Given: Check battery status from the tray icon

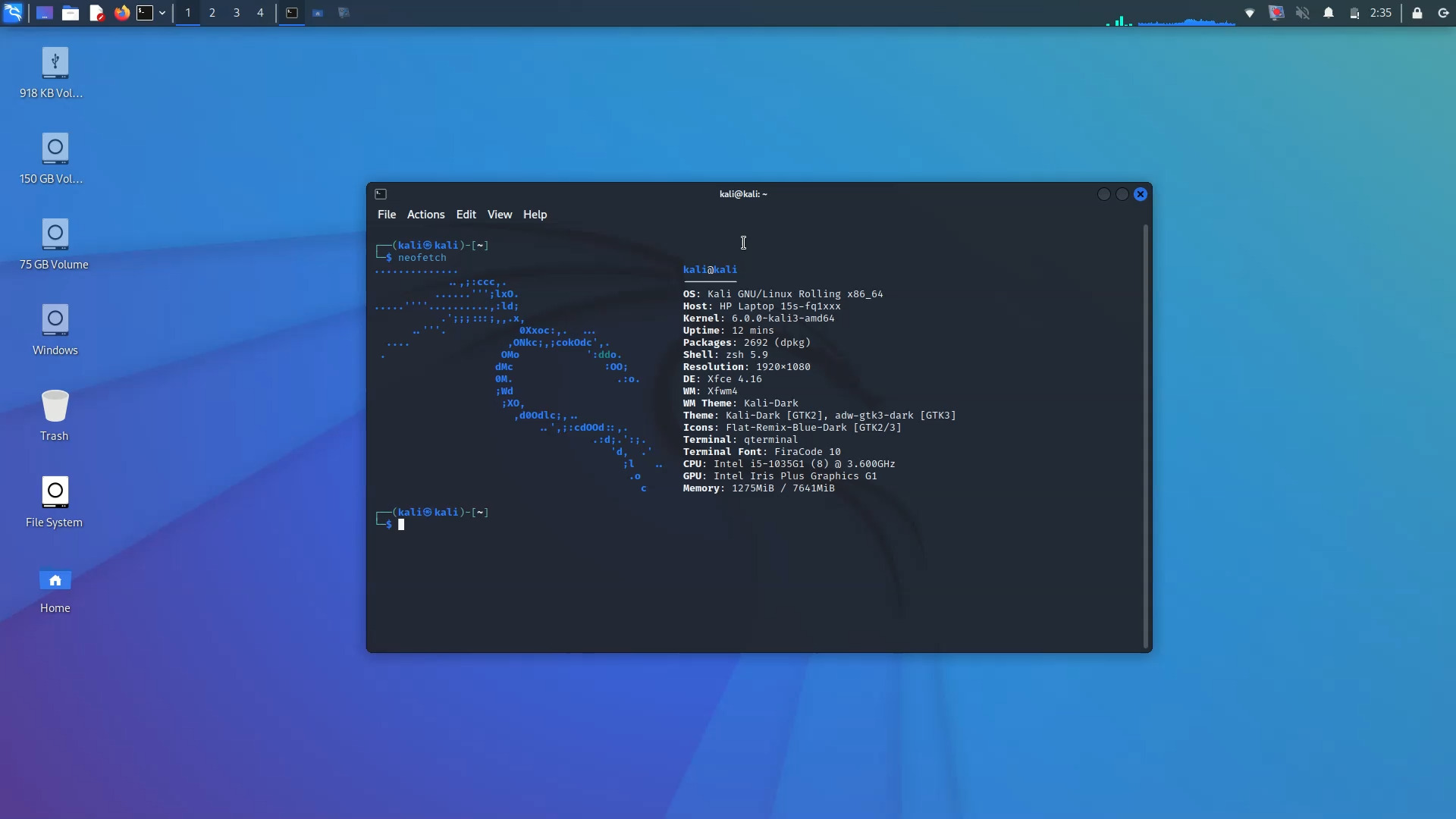Looking at the screenshot, I should [x=1355, y=12].
